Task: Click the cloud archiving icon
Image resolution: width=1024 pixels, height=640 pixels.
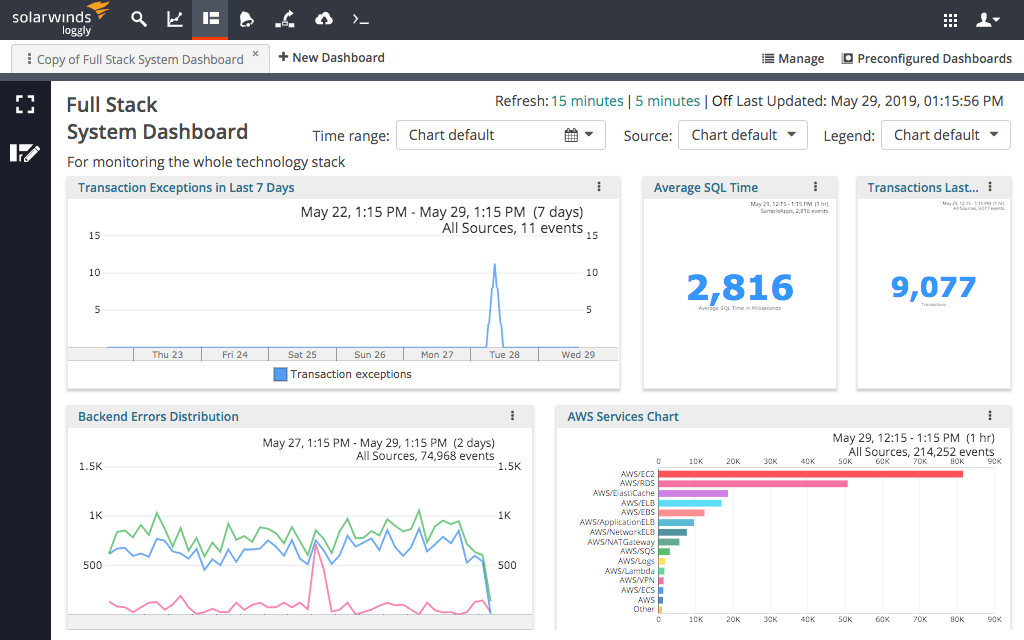Action: tap(322, 19)
